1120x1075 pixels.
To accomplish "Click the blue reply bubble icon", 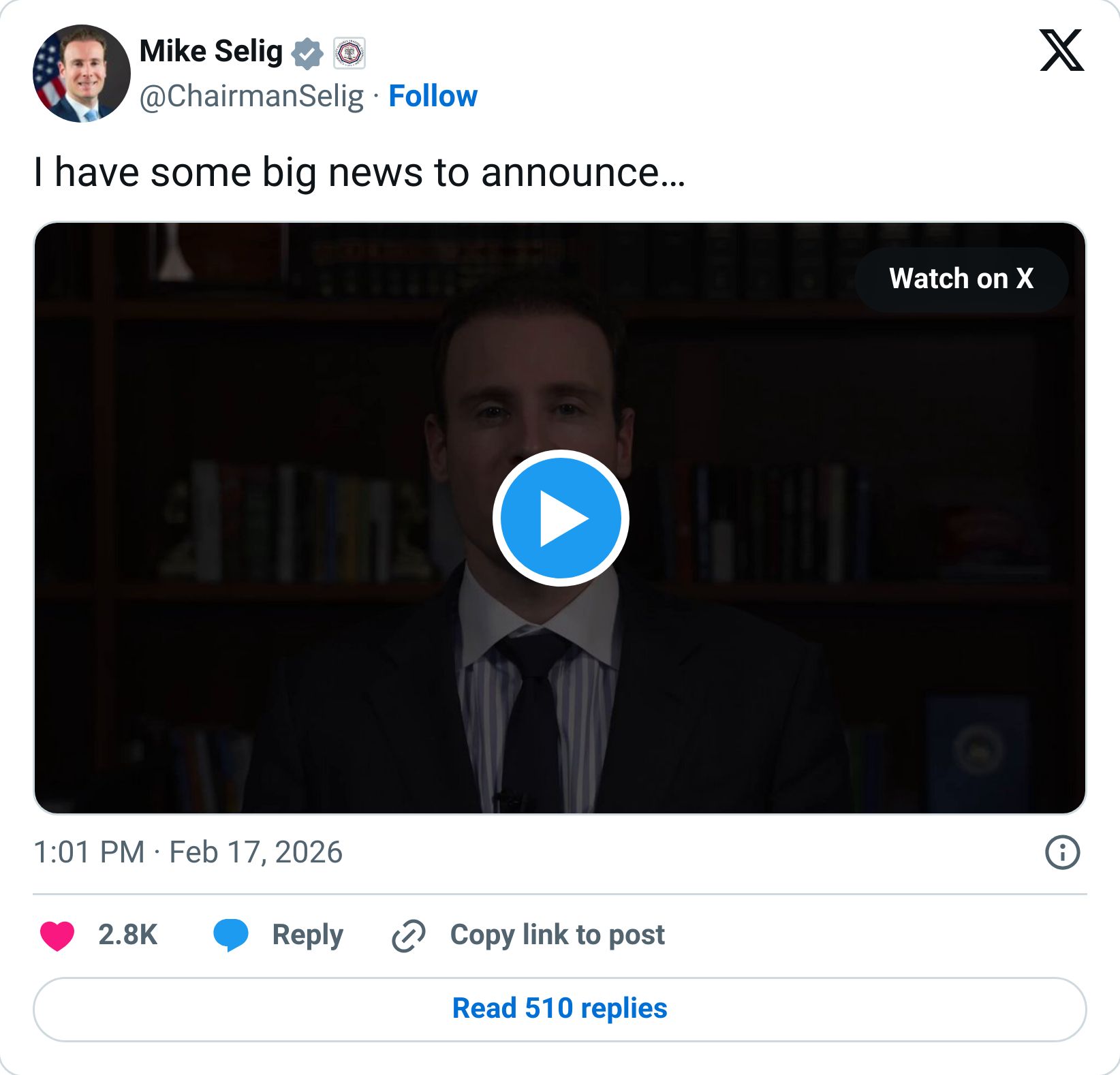I will point(232,934).
